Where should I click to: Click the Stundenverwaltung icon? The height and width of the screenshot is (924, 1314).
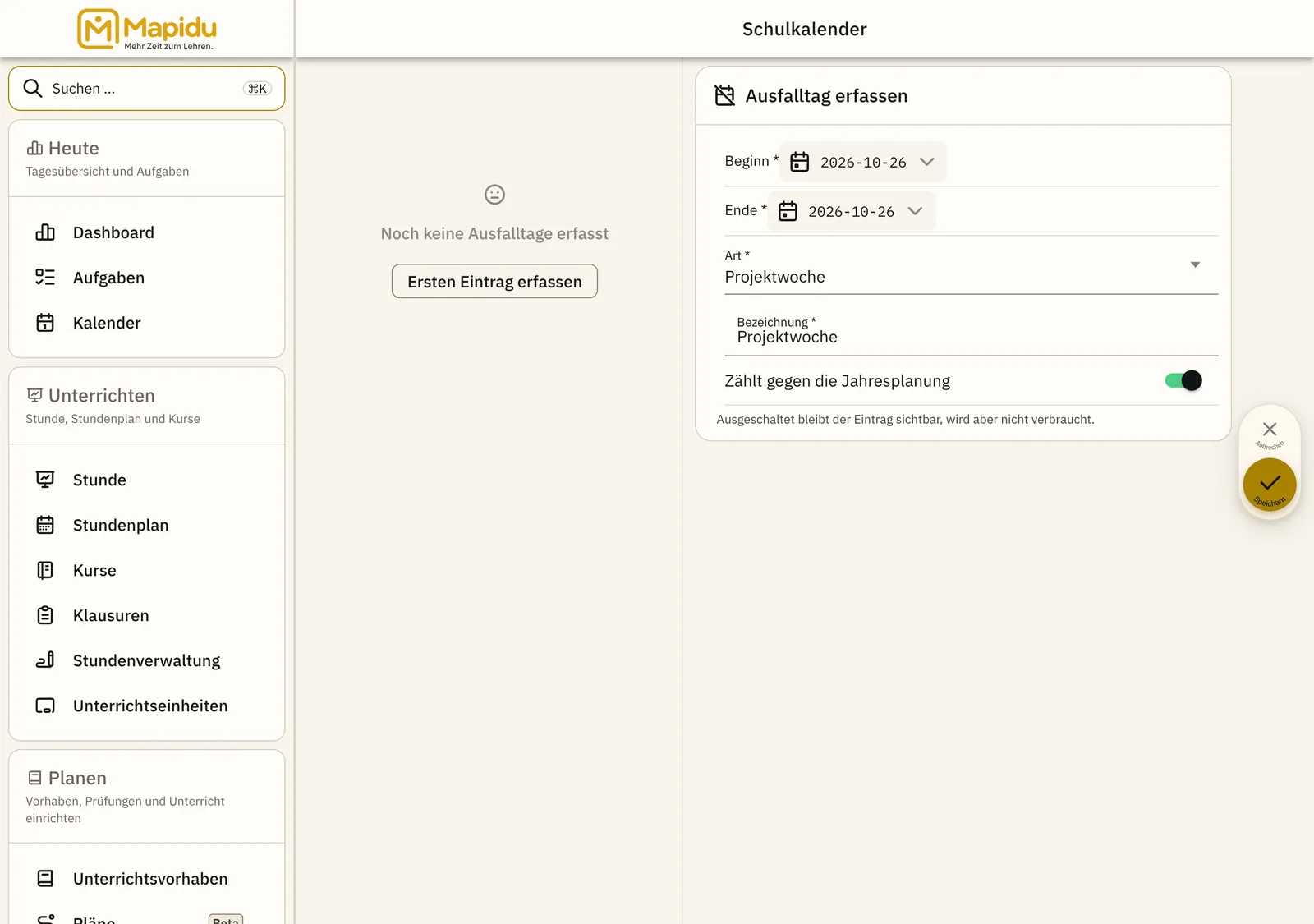tap(45, 660)
